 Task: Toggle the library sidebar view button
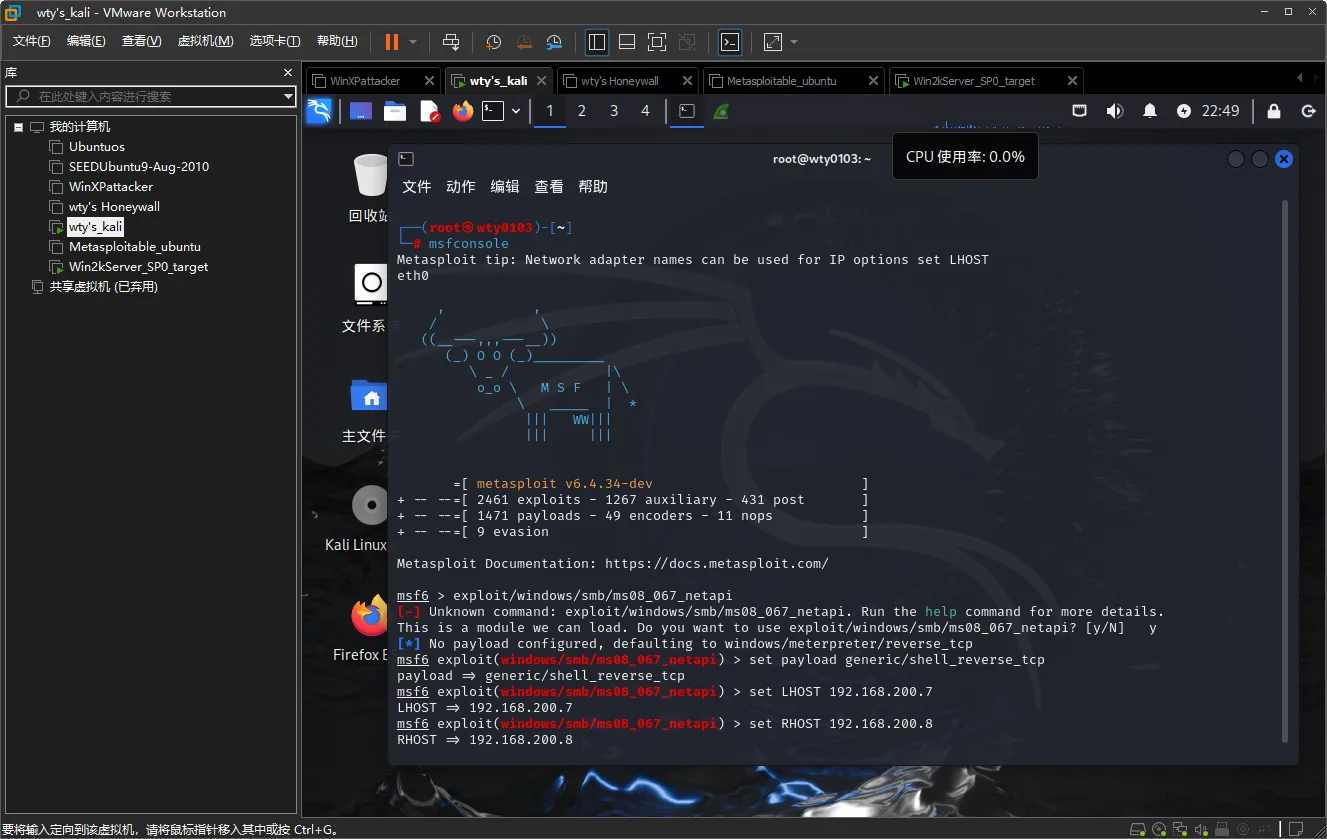(x=597, y=42)
